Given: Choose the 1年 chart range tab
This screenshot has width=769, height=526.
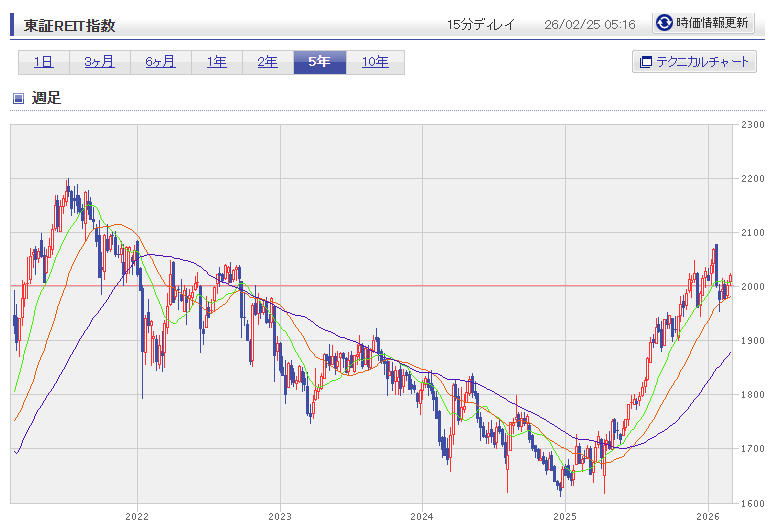Looking at the screenshot, I should point(217,62).
